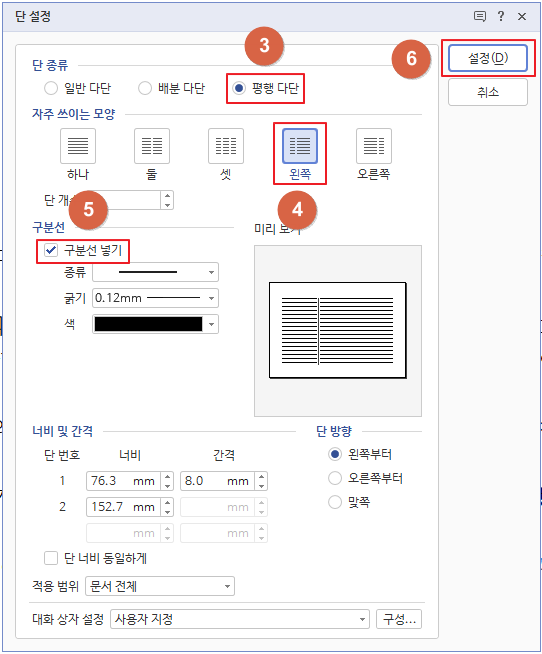
Task: Open help with the question mark icon
Action: pos(501,16)
